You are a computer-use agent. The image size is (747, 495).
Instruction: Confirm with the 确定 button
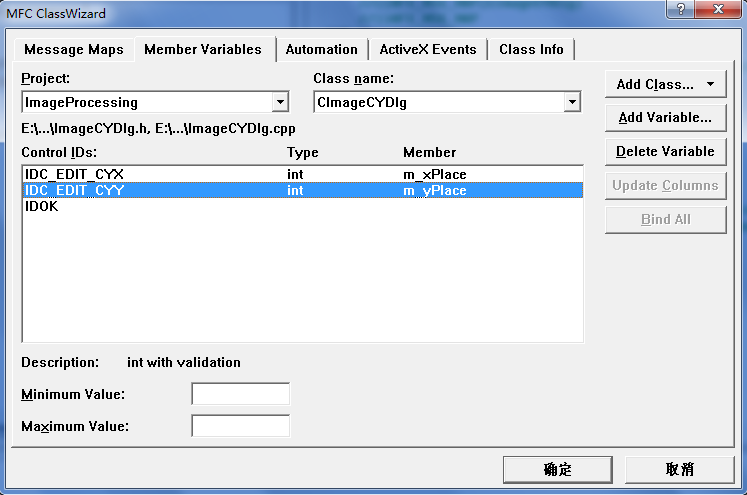coord(557,470)
